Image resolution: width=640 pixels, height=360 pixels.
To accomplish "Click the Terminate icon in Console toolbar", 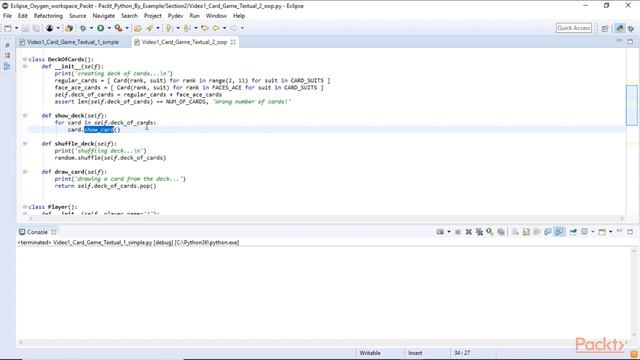I will pos(458,232).
